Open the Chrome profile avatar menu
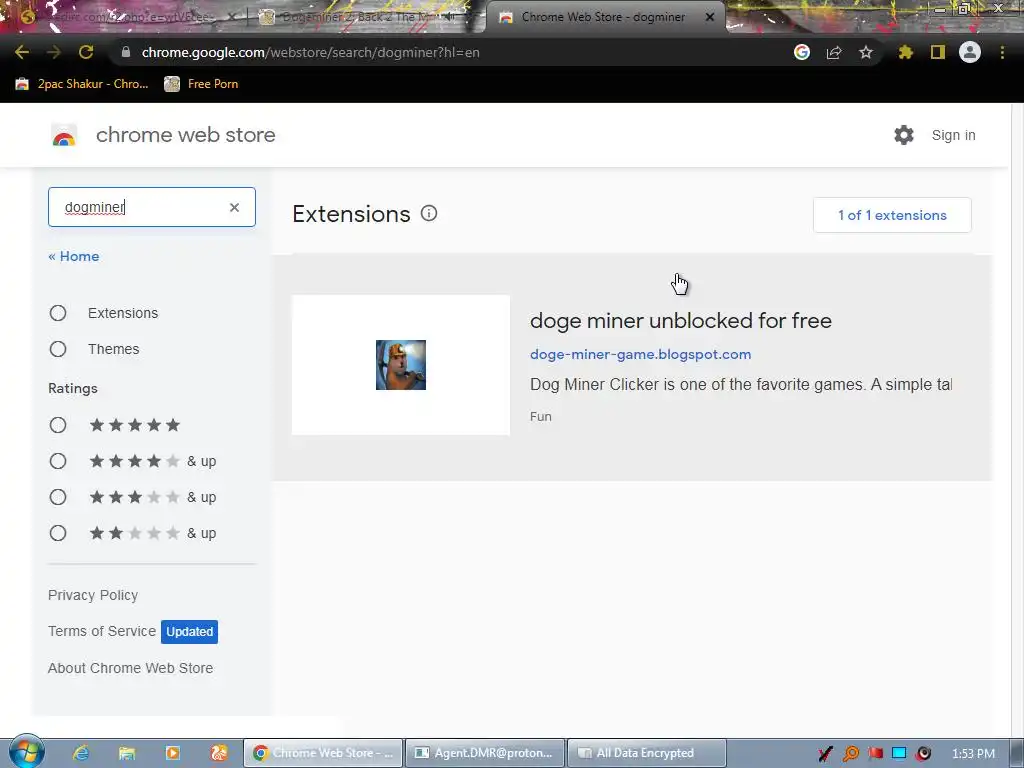The height and width of the screenshot is (768, 1024). click(970, 52)
